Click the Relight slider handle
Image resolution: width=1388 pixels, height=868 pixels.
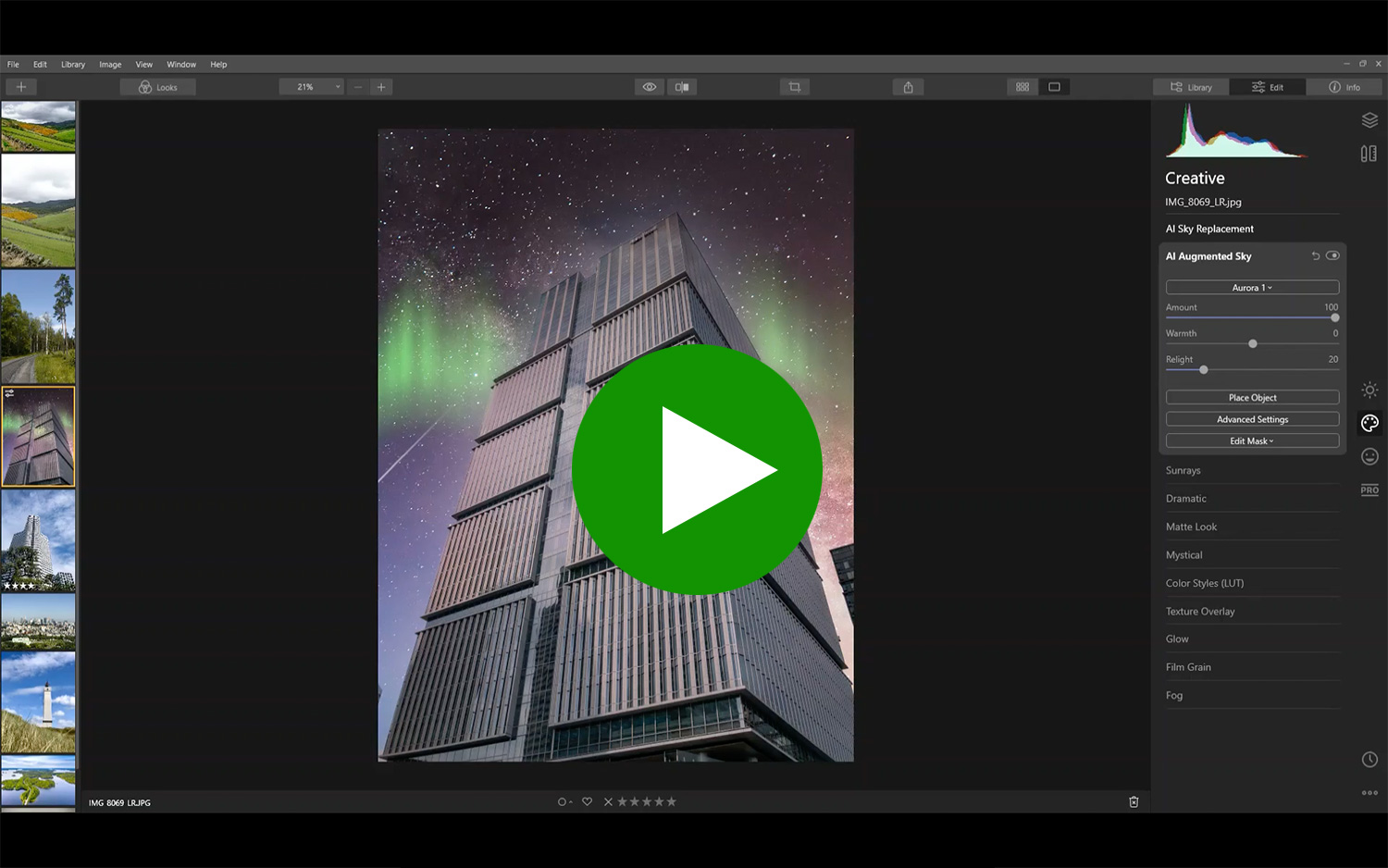tap(1203, 370)
